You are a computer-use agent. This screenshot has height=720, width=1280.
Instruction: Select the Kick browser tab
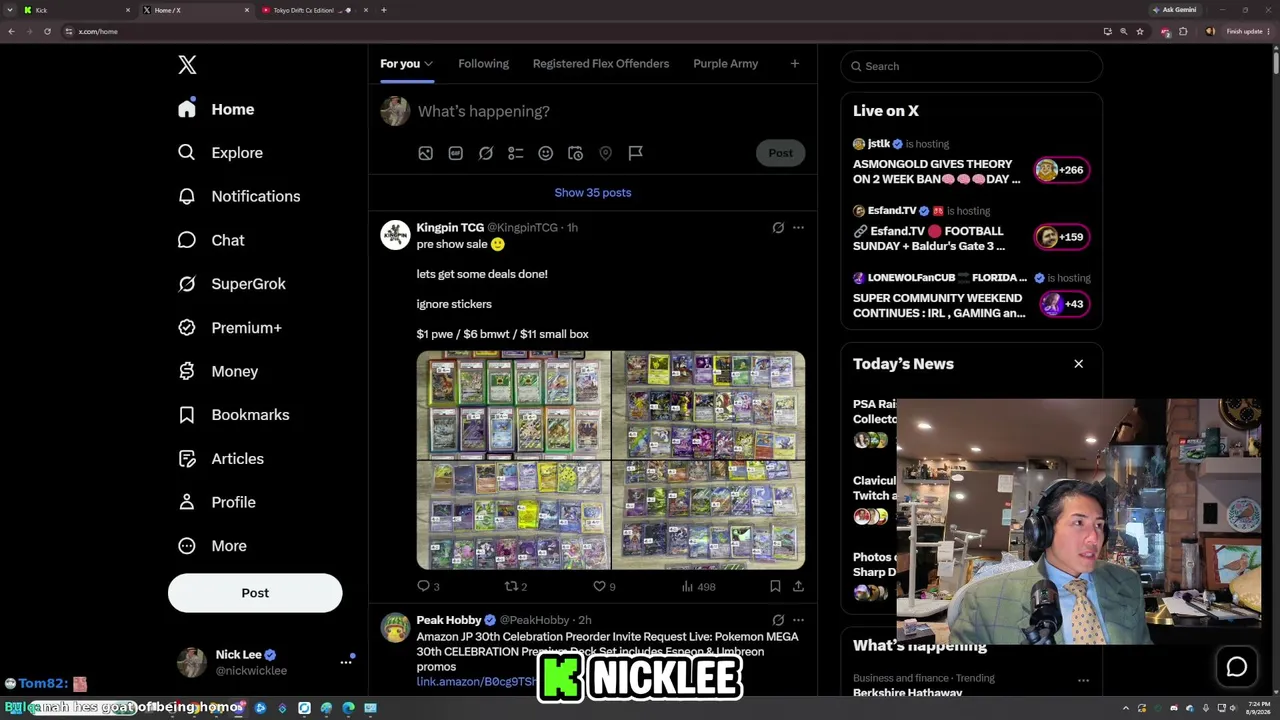[78, 10]
